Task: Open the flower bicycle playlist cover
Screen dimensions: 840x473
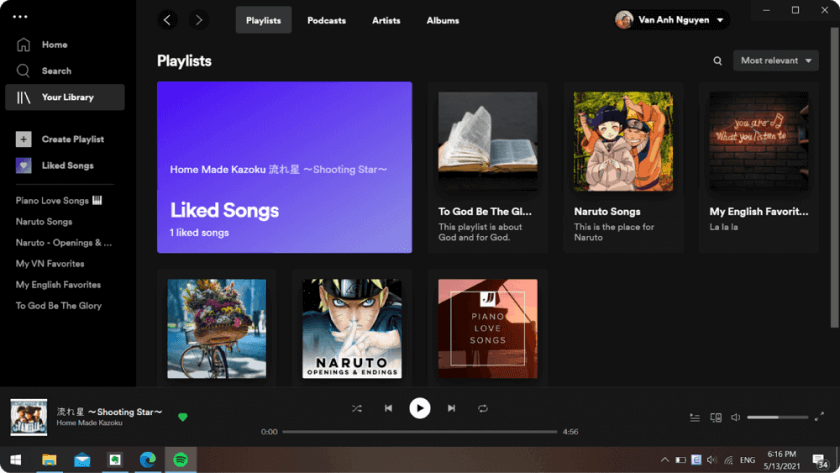Action: point(216,328)
